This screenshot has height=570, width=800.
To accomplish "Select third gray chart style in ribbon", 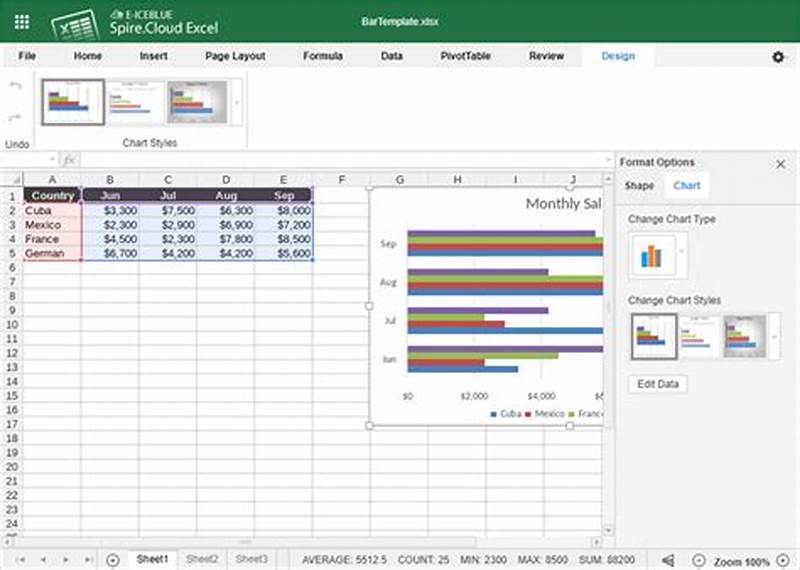I will tap(198, 102).
